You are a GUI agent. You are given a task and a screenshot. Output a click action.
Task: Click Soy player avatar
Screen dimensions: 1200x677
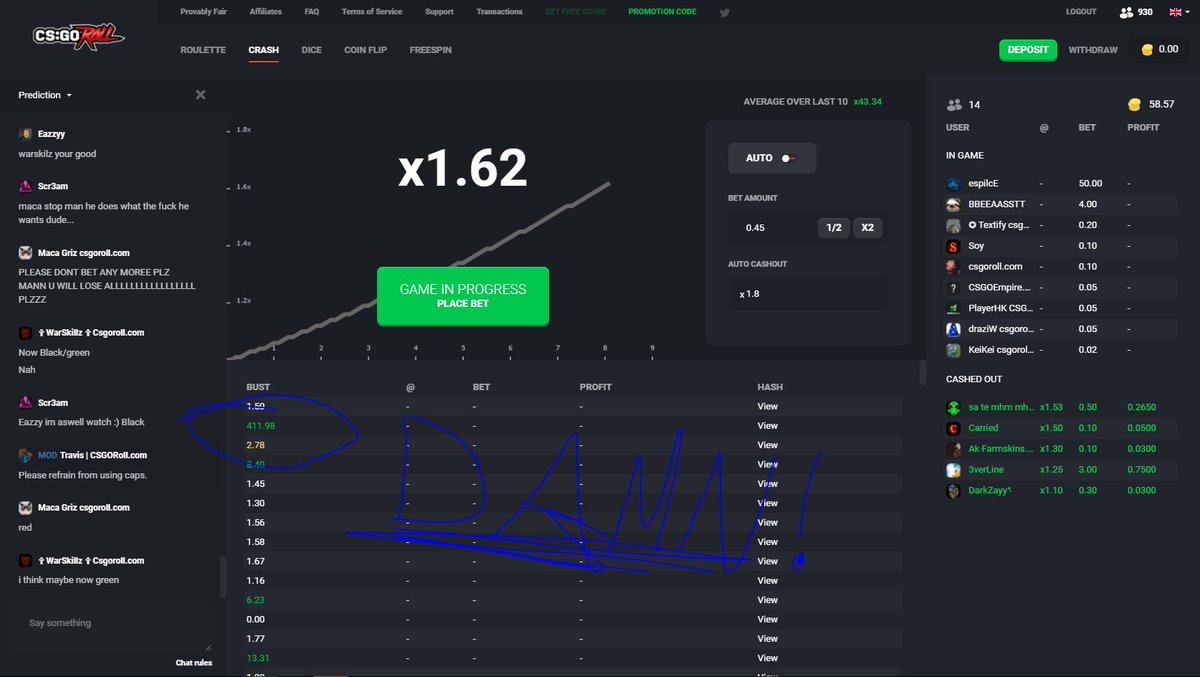point(953,246)
